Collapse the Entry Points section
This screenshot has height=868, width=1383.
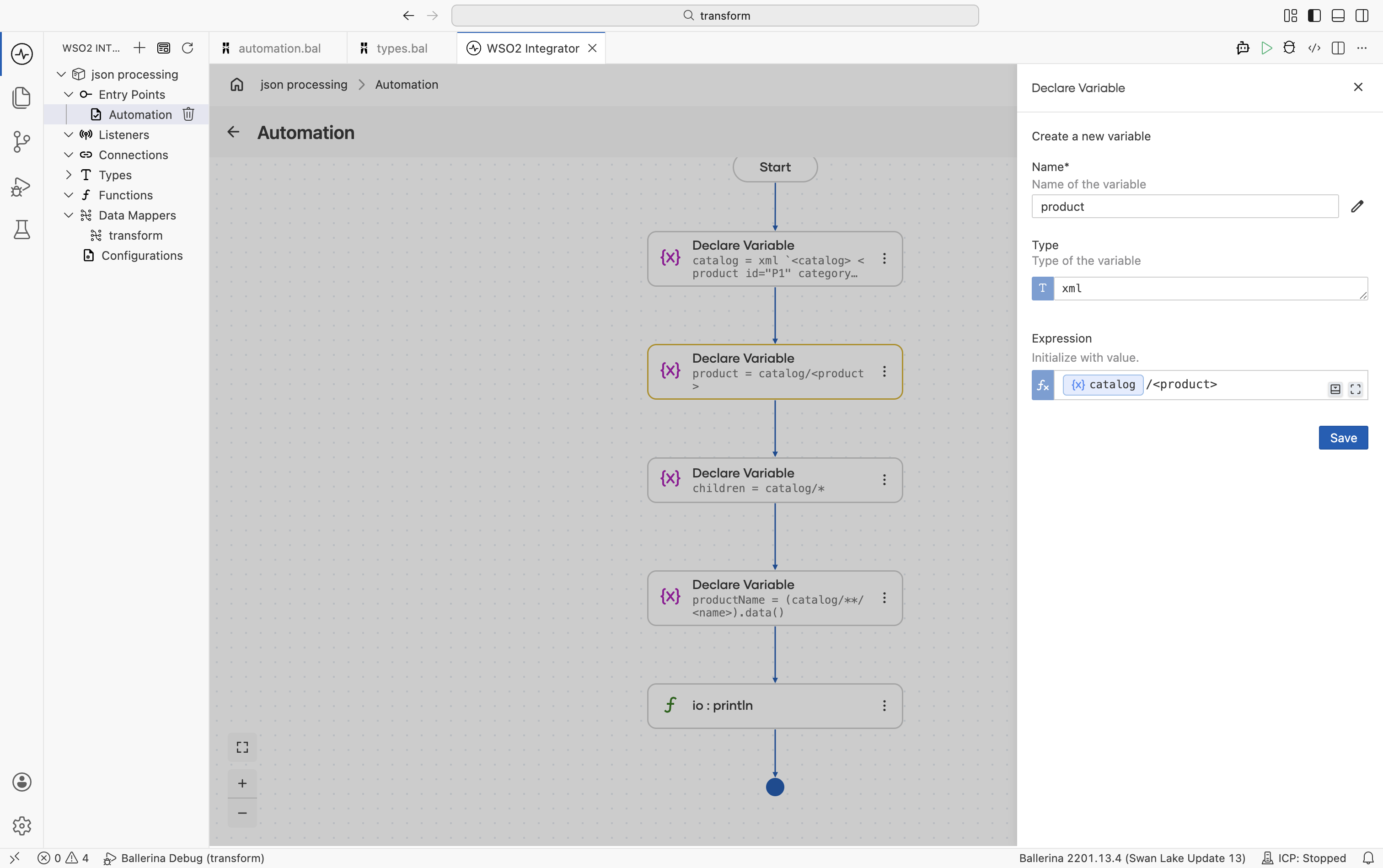(x=68, y=94)
